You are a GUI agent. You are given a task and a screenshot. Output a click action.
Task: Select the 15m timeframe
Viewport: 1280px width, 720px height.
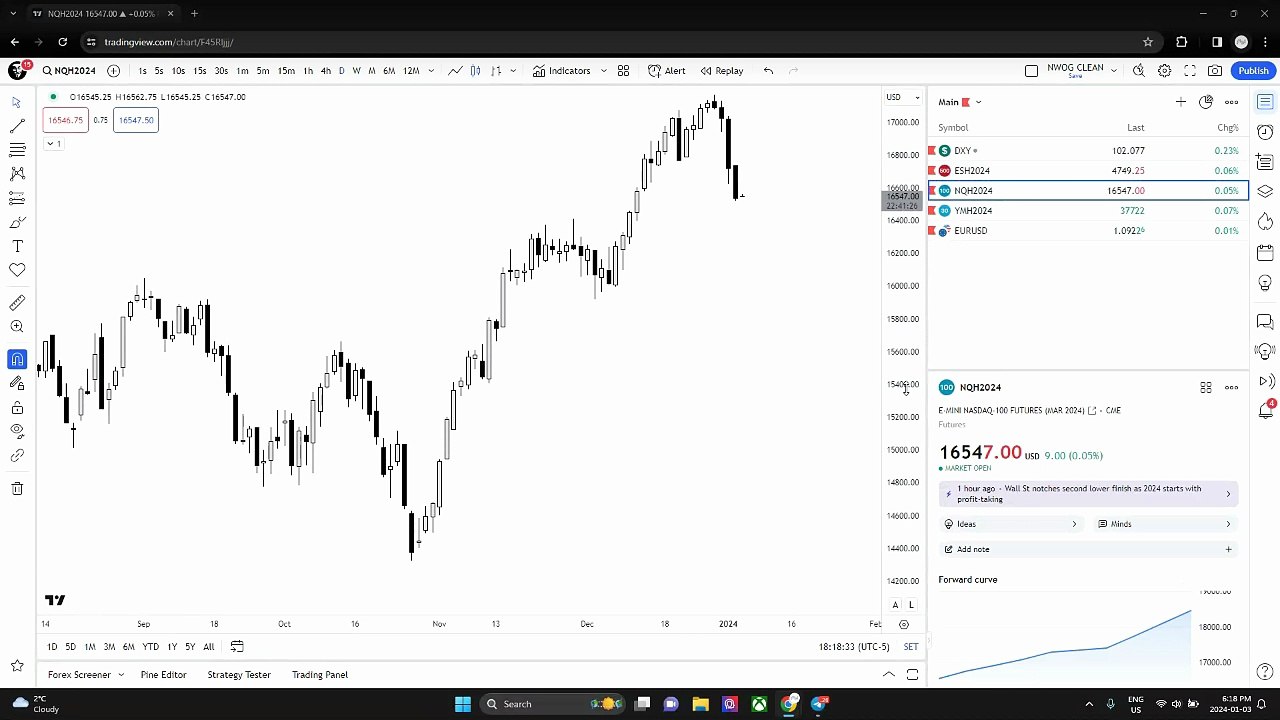click(x=286, y=71)
